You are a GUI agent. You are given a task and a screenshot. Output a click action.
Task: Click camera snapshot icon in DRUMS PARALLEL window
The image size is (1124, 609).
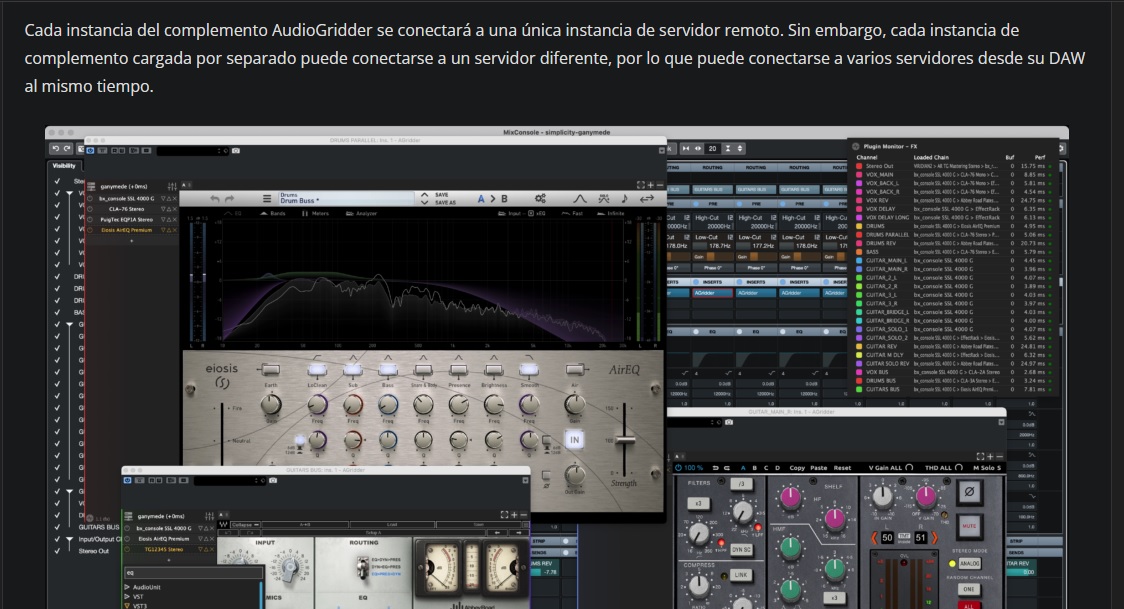pos(236,150)
